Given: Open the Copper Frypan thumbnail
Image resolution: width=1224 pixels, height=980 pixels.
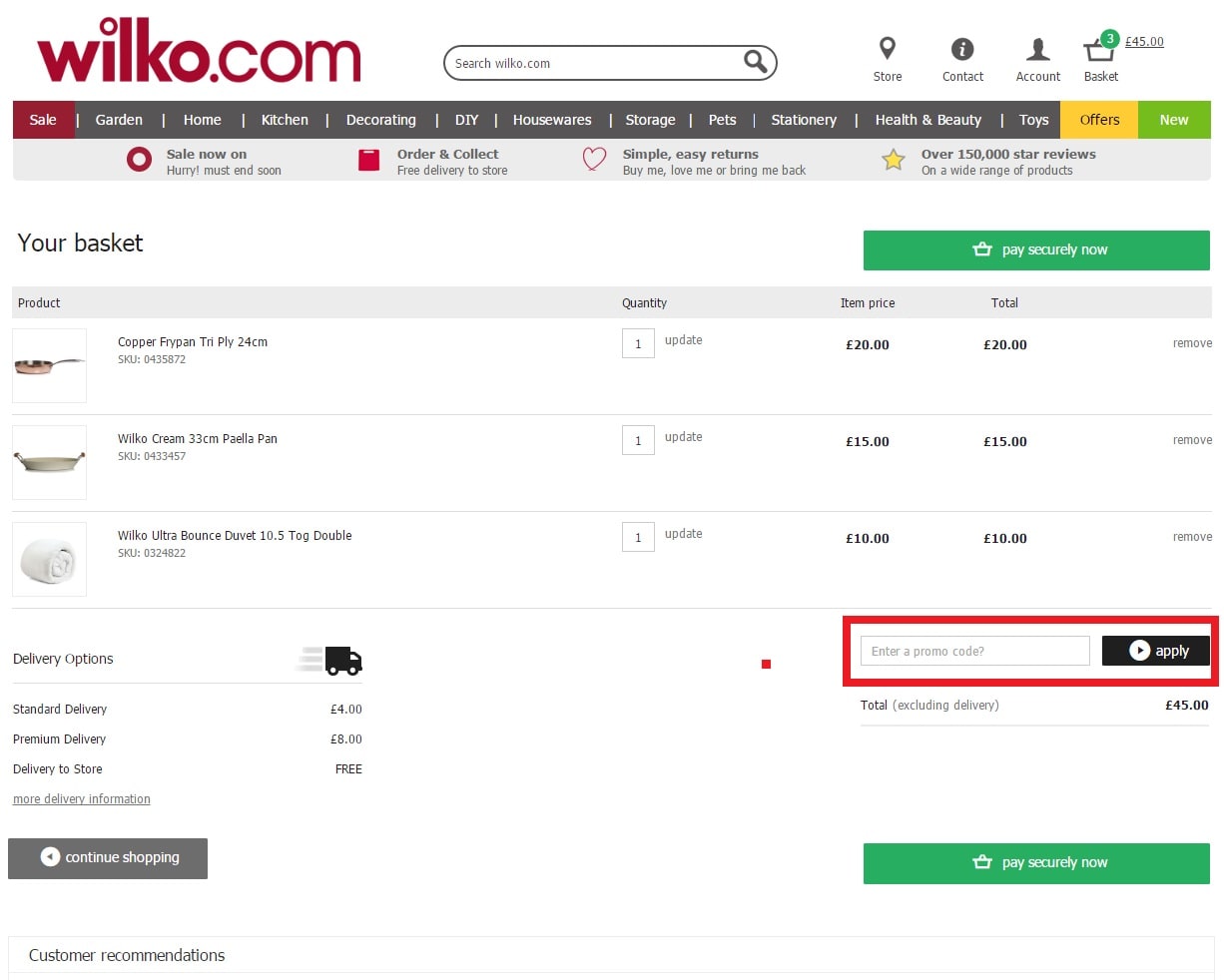Looking at the screenshot, I should [x=49, y=365].
